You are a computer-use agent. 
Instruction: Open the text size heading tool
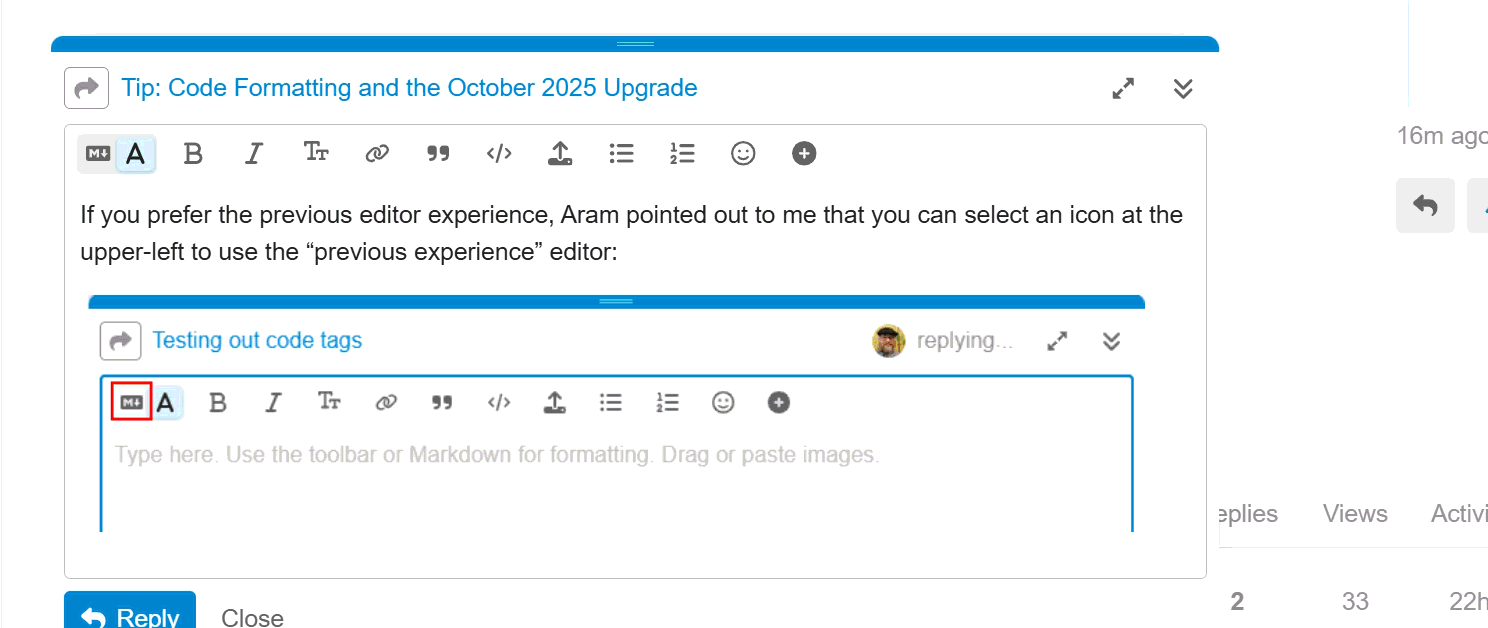coord(316,153)
